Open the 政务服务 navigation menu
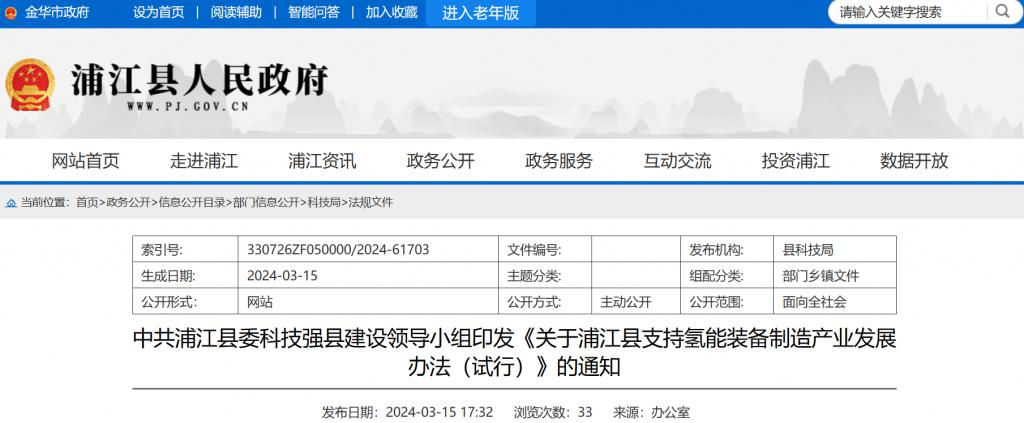This screenshot has width=1024, height=423. [x=559, y=160]
